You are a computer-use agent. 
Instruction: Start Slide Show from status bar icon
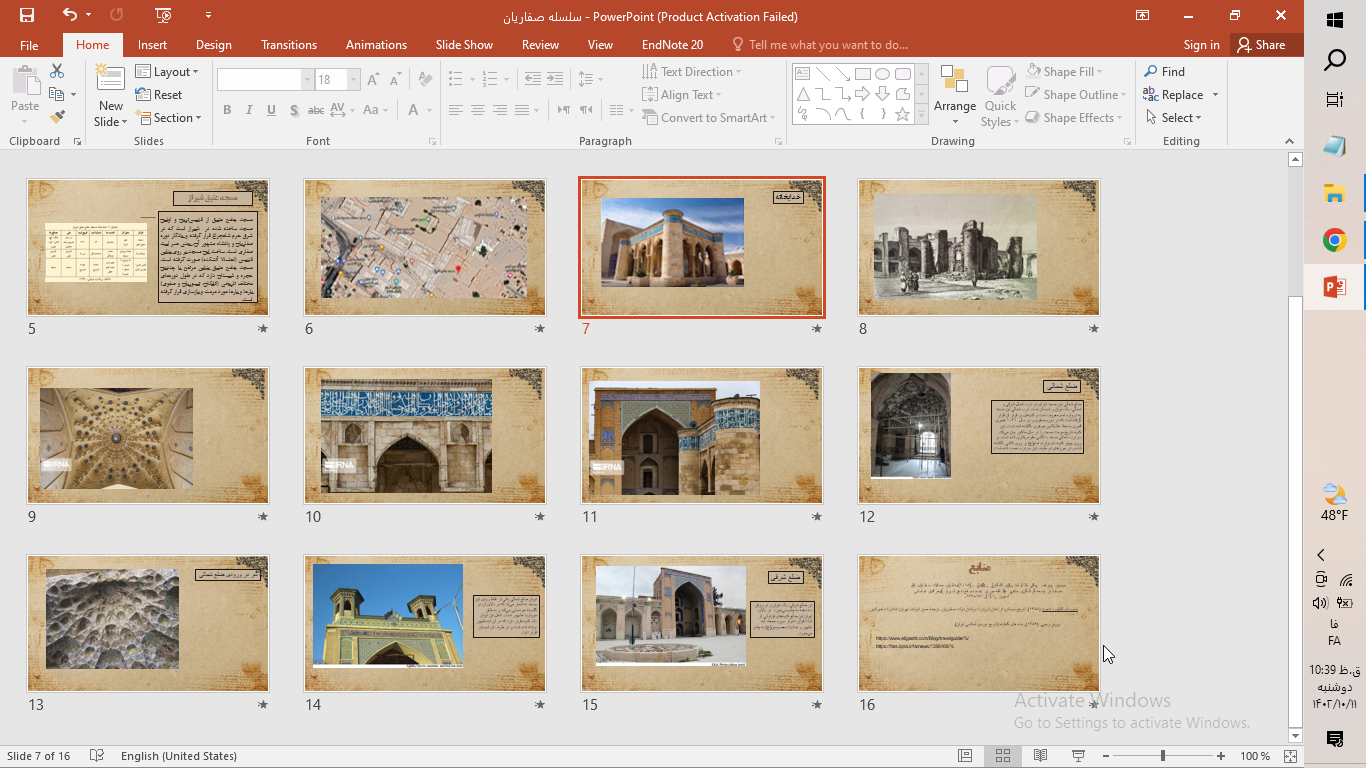[x=1078, y=756]
